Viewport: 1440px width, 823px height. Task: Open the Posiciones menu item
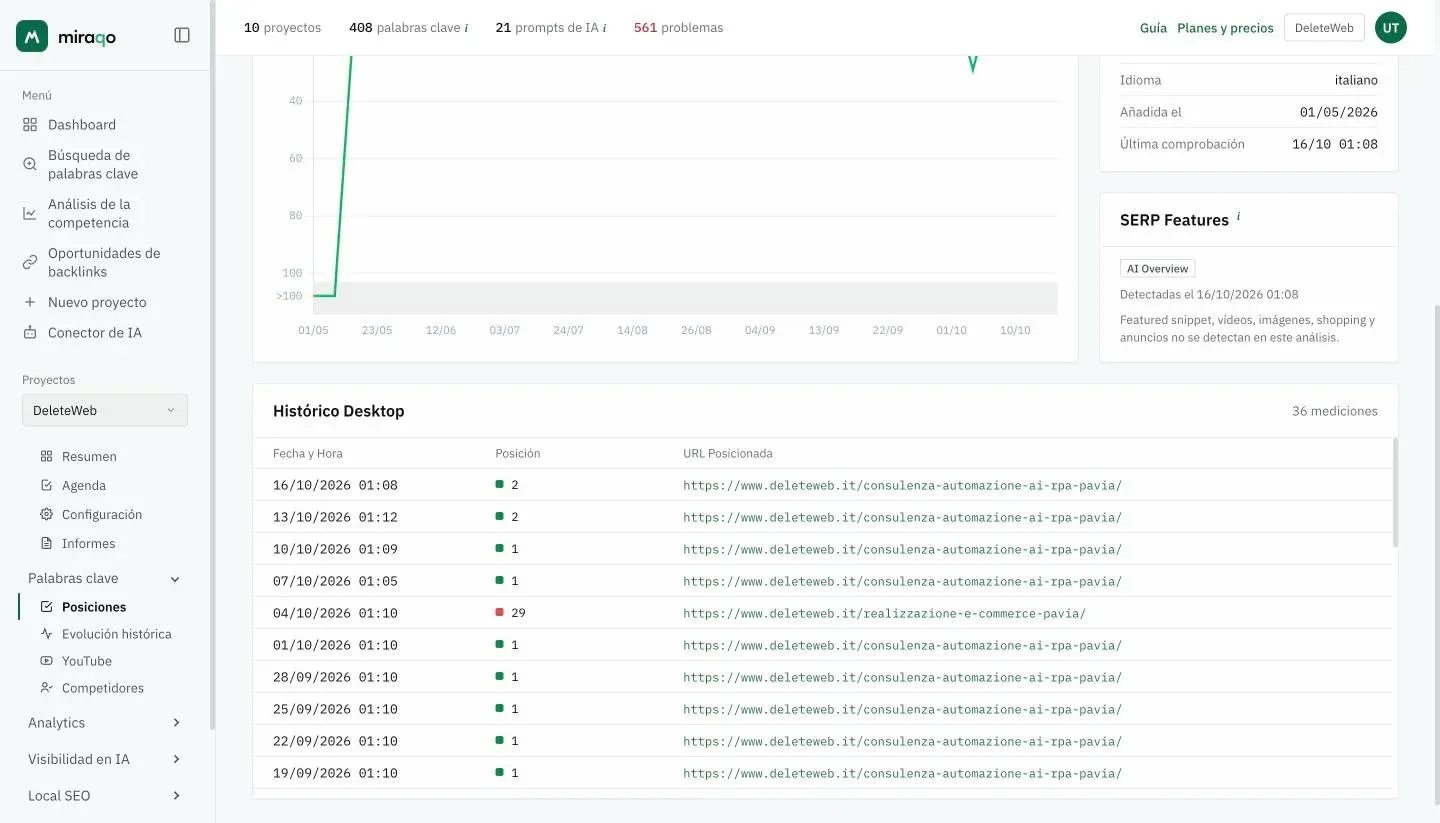coord(94,607)
